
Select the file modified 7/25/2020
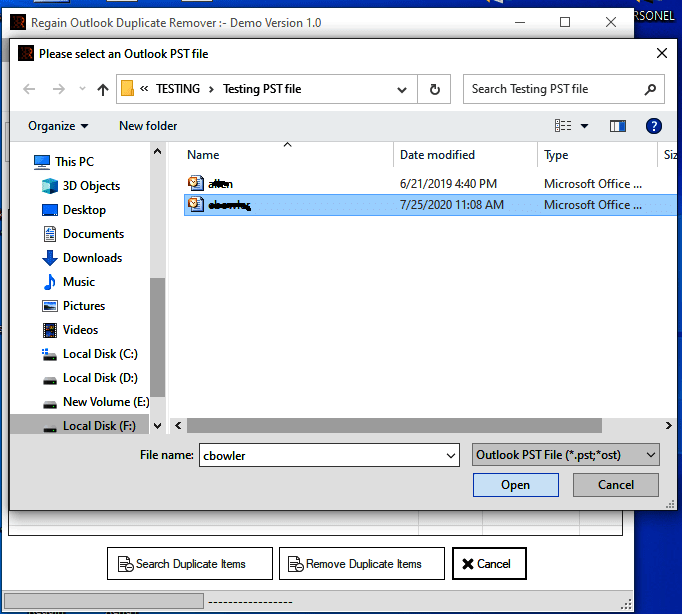(430, 205)
